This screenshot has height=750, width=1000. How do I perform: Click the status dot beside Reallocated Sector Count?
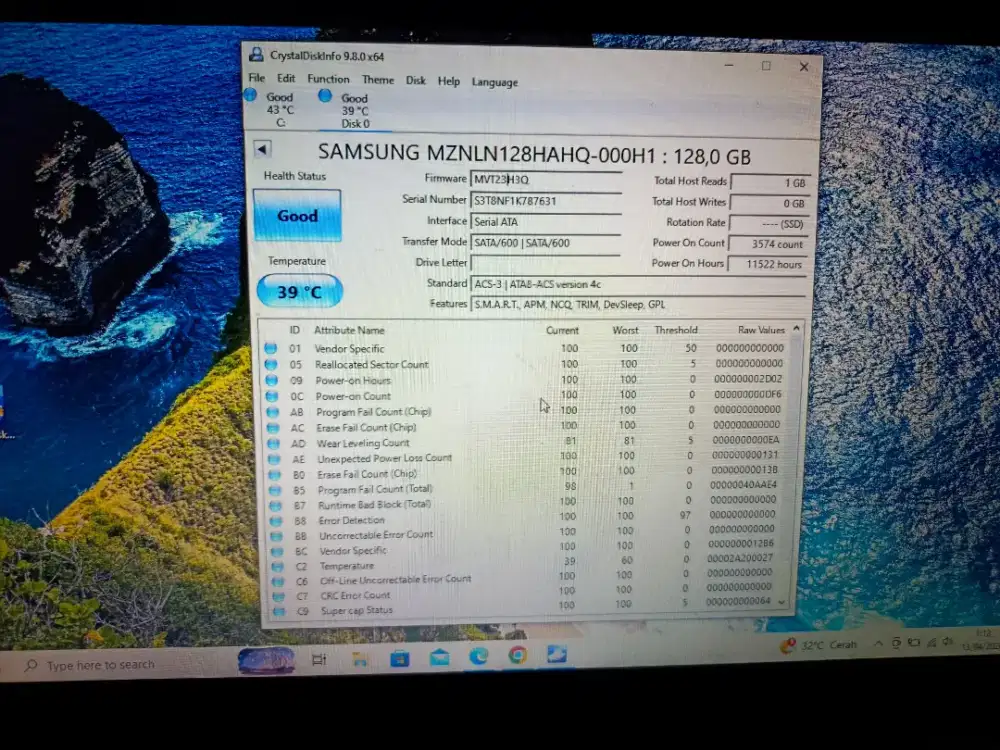click(x=270, y=364)
